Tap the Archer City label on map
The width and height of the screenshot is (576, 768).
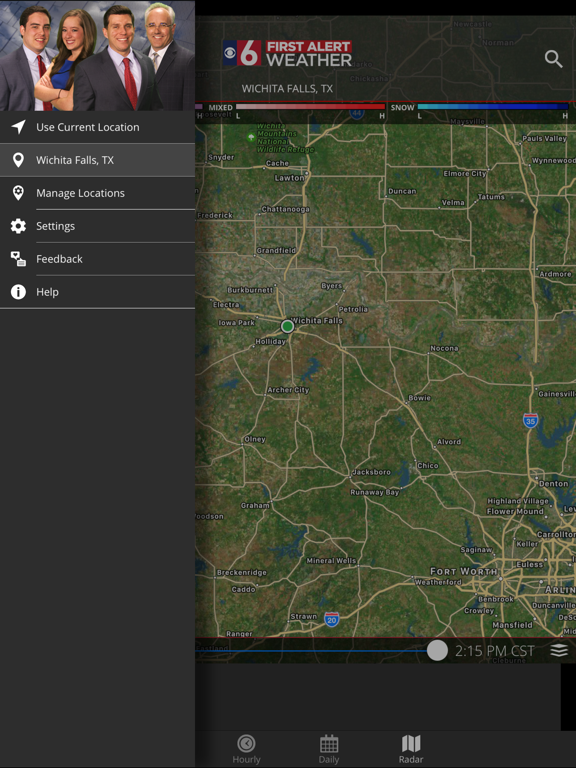click(x=288, y=390)
